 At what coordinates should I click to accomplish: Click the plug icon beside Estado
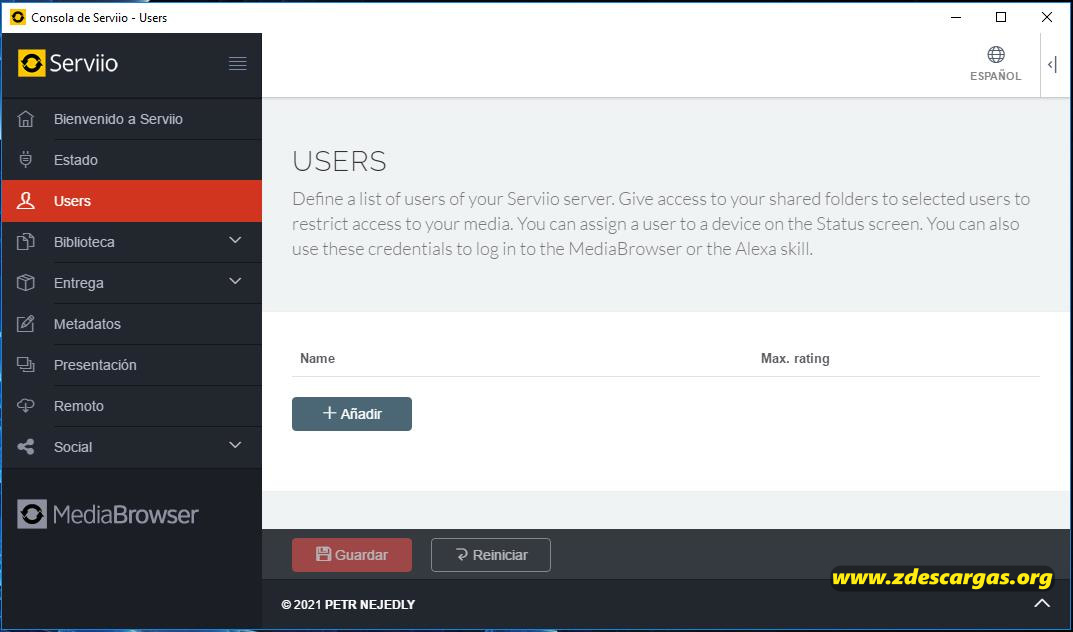point(25,159)
